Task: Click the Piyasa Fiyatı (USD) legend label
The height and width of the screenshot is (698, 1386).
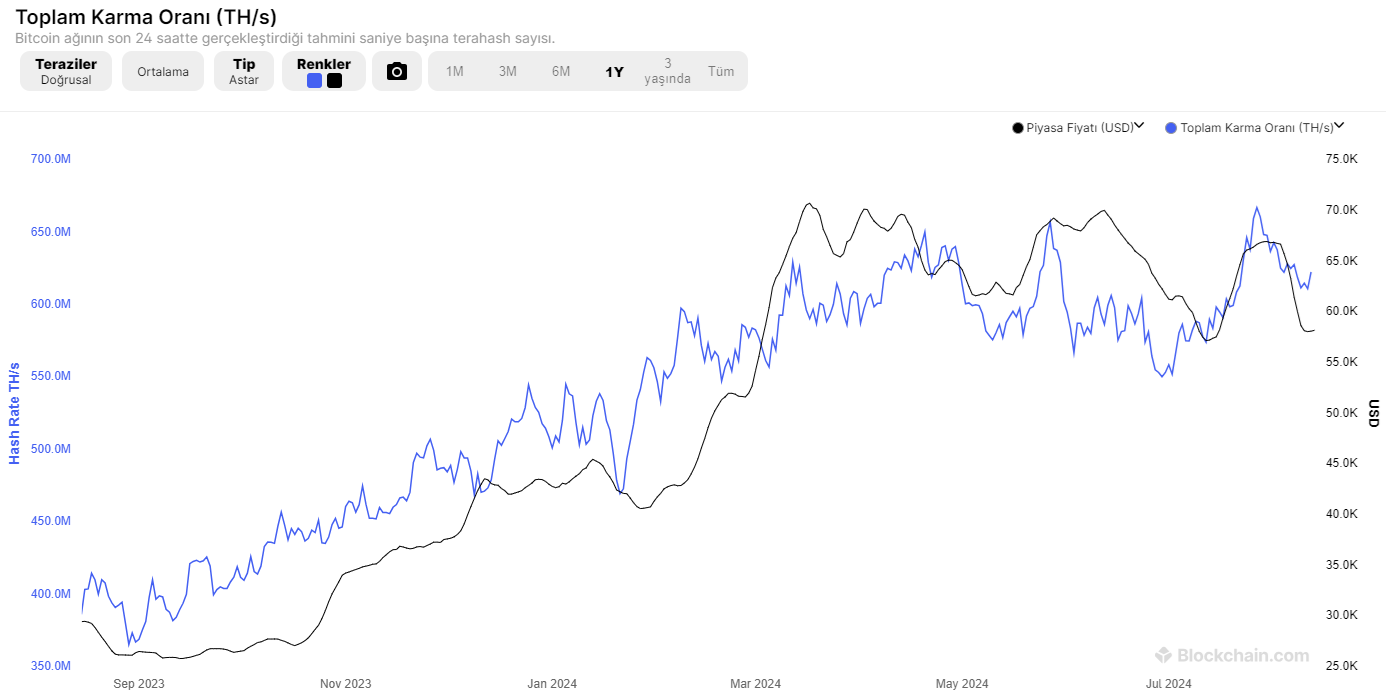Action: pyautogui.click(x=1080, y=128)
